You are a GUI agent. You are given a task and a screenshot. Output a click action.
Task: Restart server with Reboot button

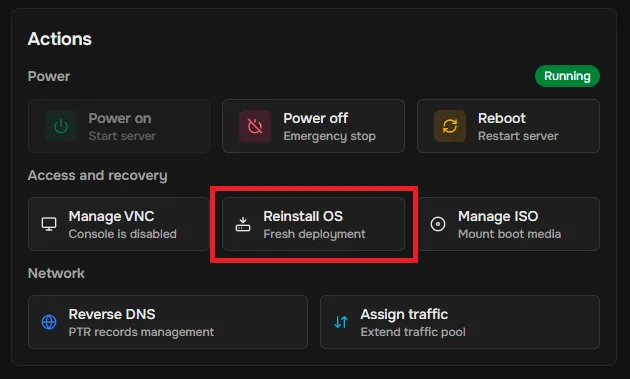[x=508, y=126]
